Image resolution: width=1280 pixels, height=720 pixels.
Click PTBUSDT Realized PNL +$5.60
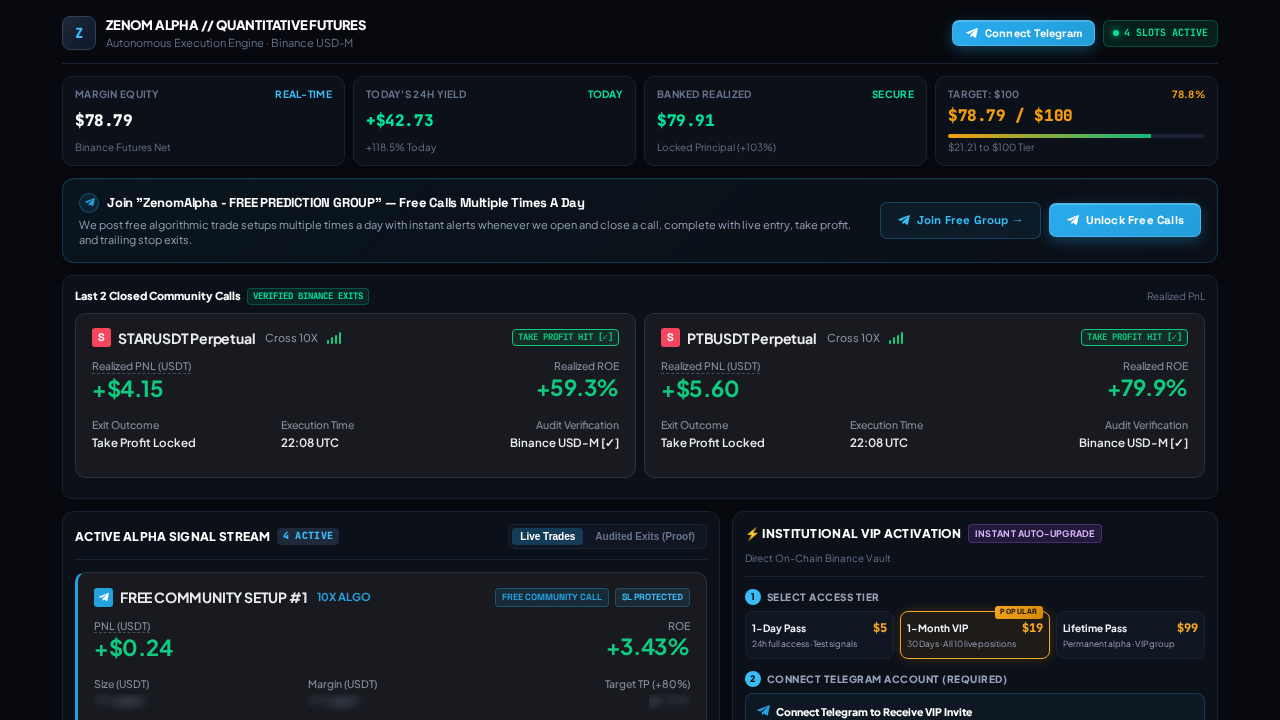coord(700,389)
